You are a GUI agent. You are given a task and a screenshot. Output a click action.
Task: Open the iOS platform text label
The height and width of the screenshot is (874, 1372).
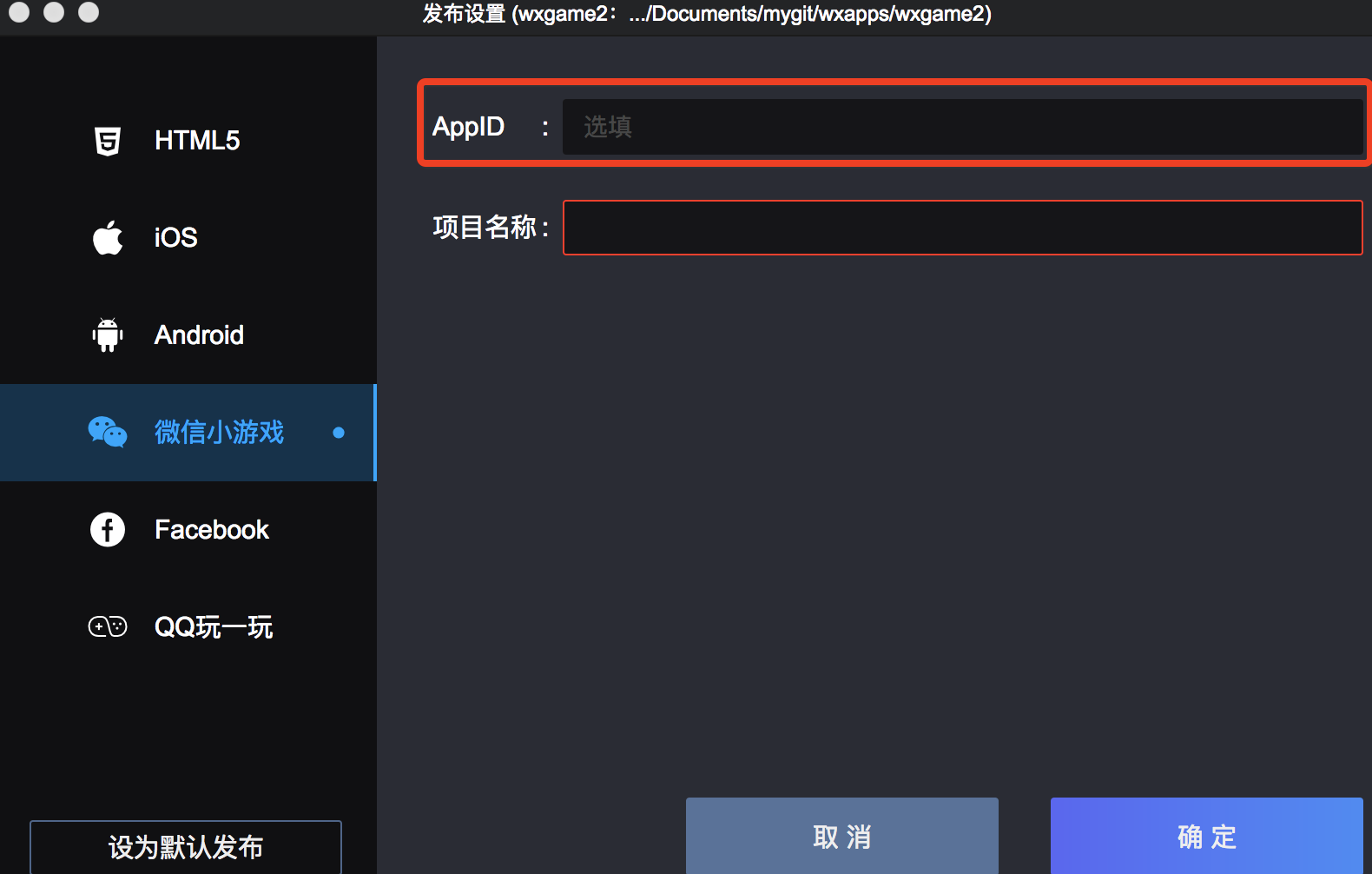(x=176, y=238)
